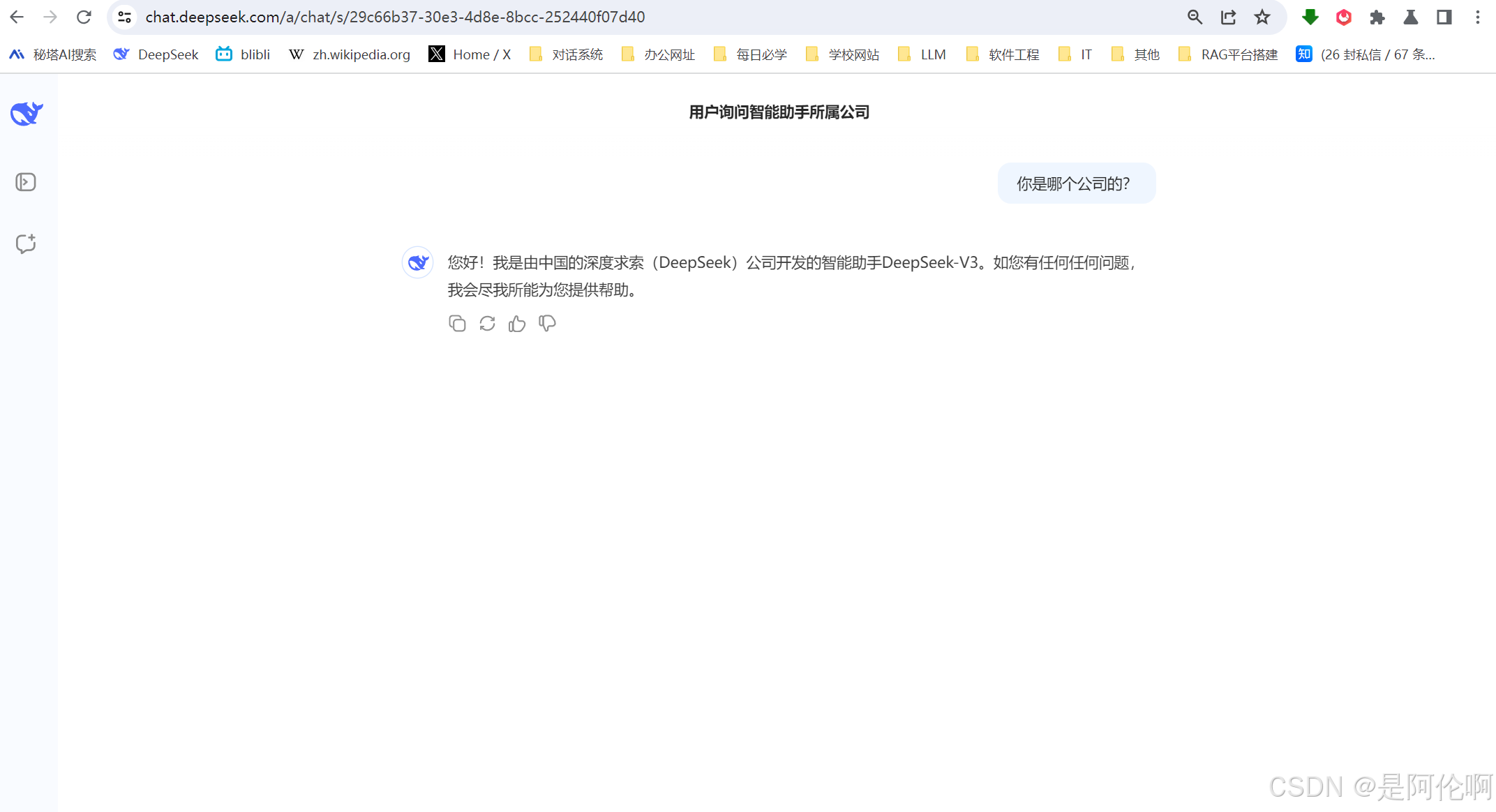Click the address bar URL
This screenshot has height=812, width=1496.
tap(395, 17)
